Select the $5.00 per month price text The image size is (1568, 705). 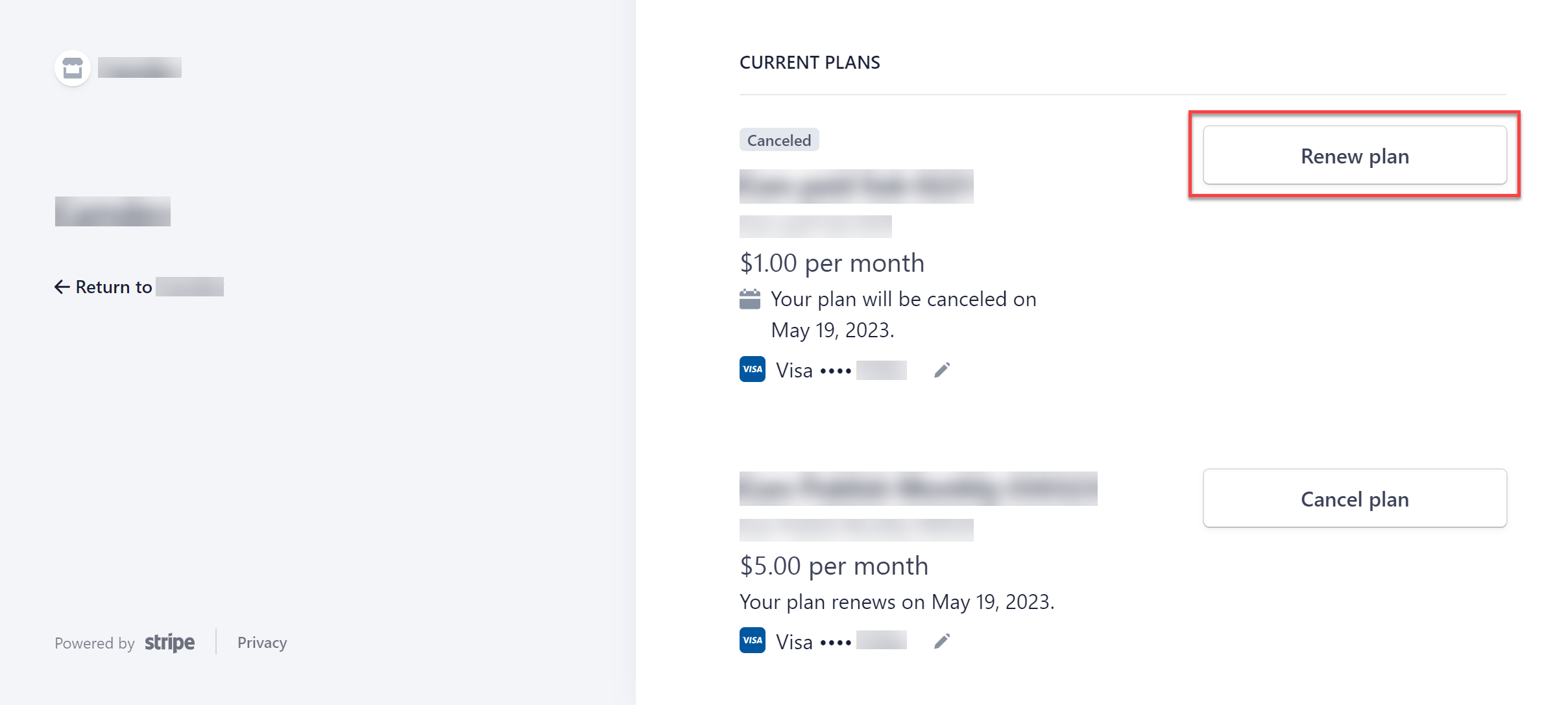tap(834, 566)
